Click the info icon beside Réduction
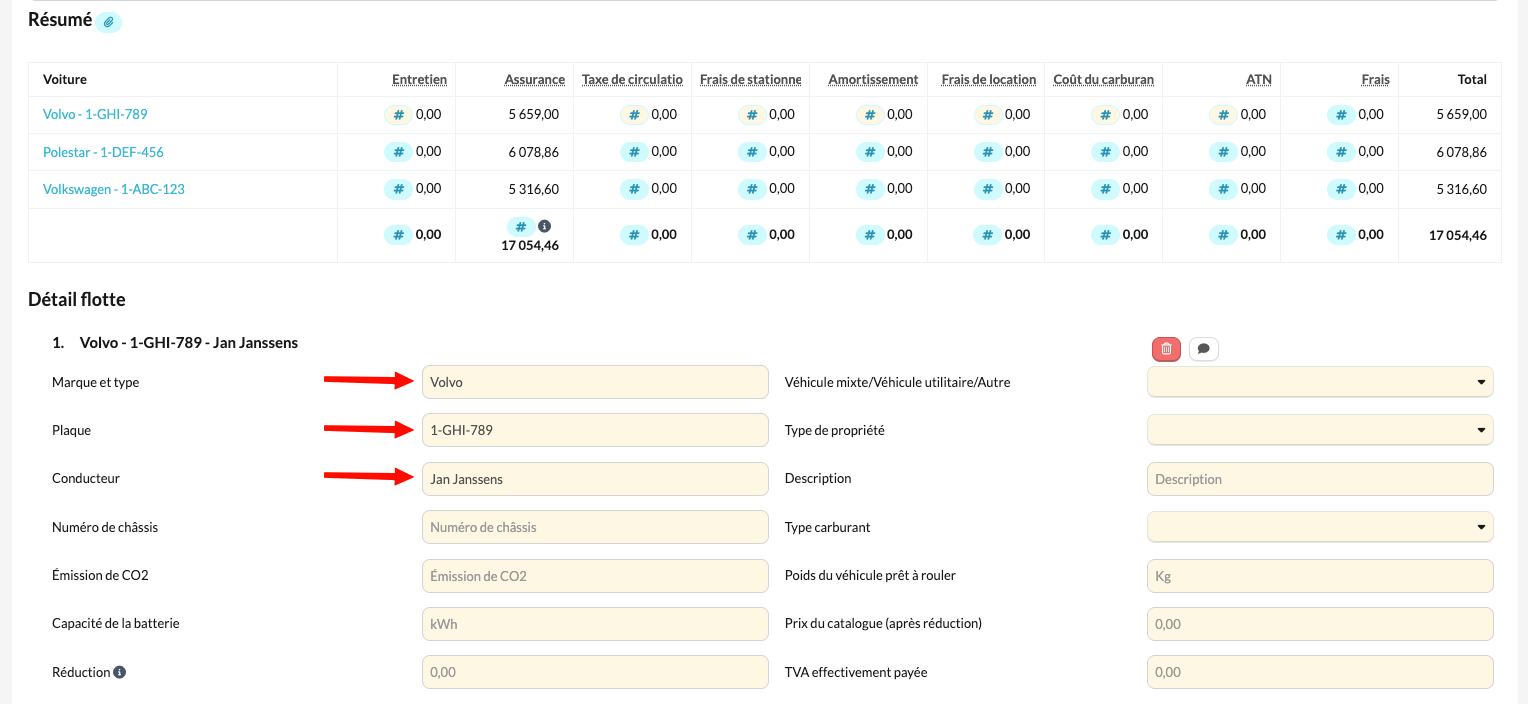1528x704 pixels. click(119, 672)
